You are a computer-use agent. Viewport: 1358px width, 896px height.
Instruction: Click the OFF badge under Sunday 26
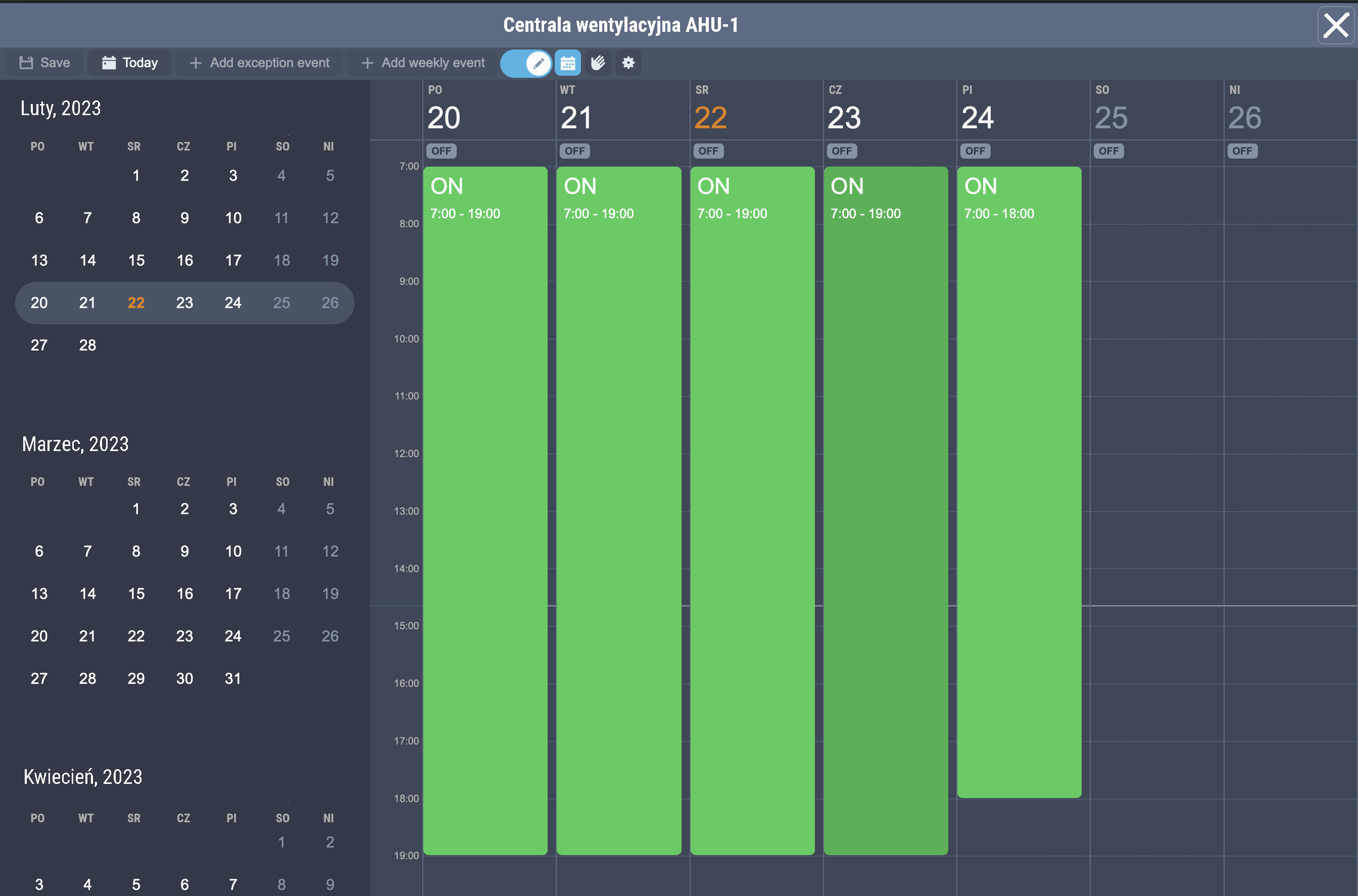1242,151
